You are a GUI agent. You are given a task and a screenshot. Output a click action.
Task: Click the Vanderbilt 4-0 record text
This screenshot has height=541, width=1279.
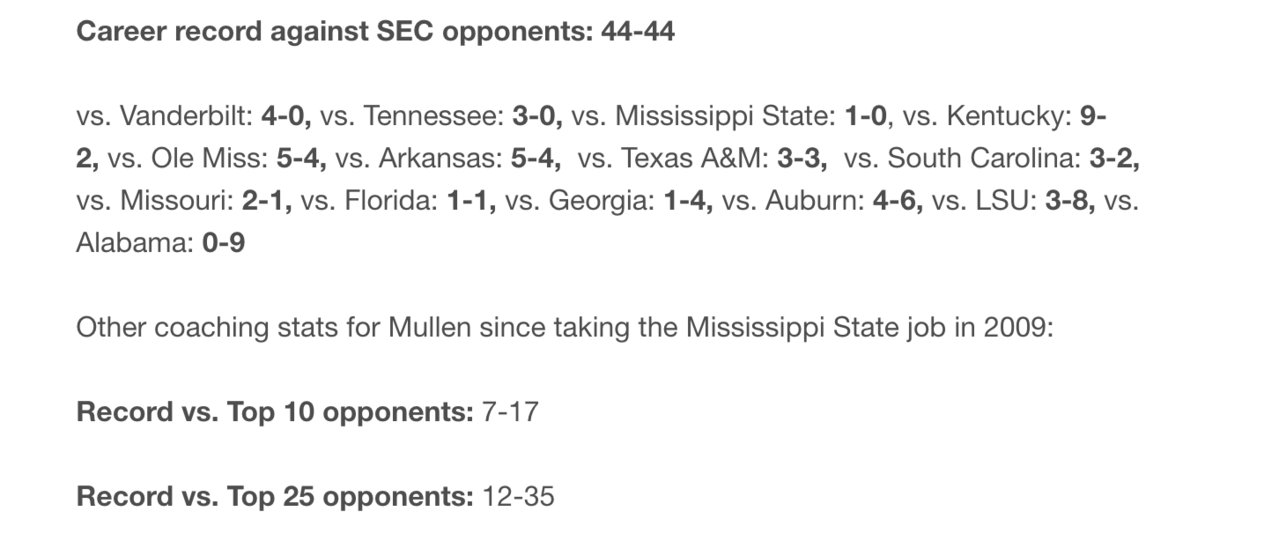tap(194, 116)
